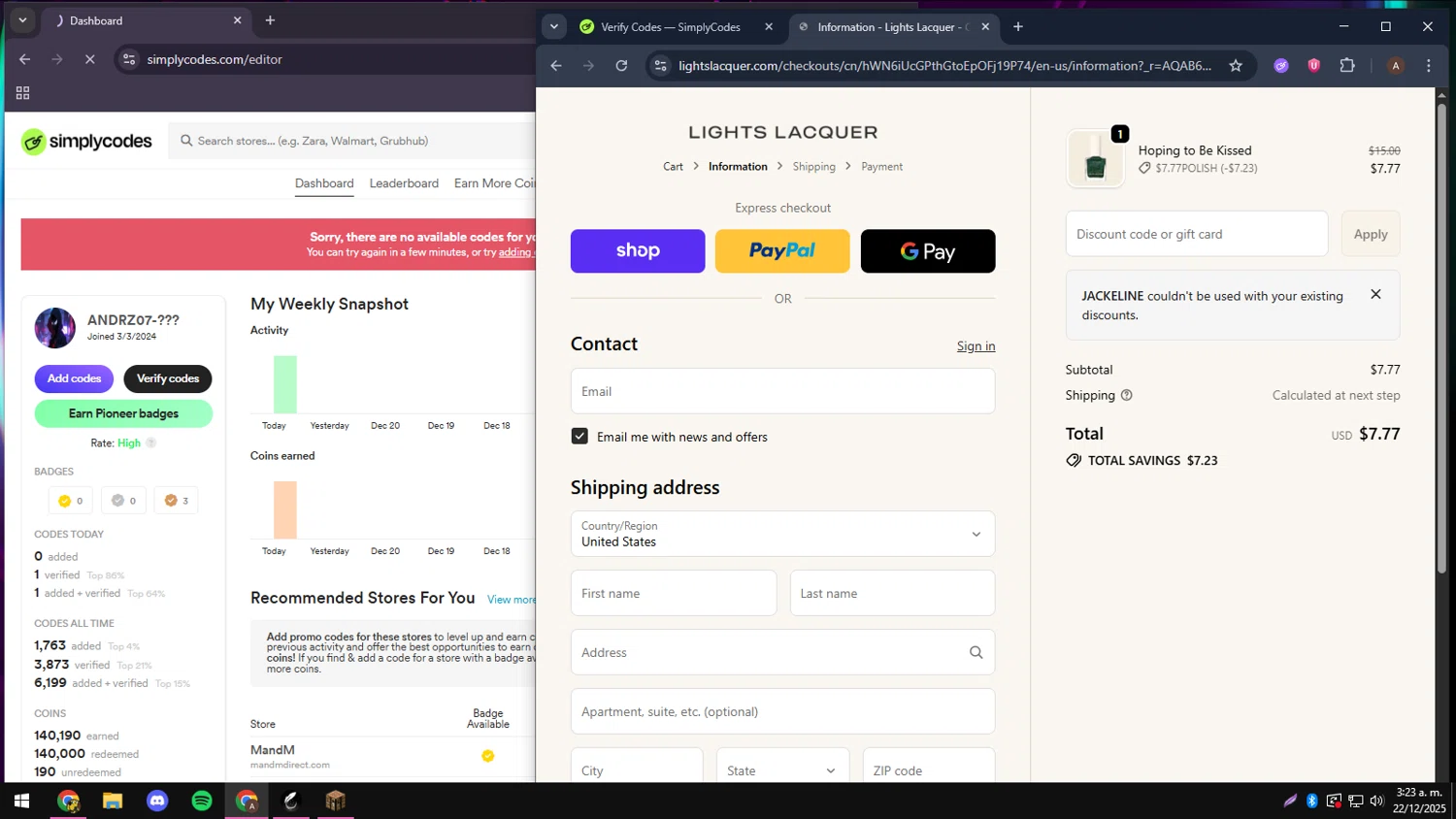Click the City field
This screenshot has height=819, width=1456.
637,770
